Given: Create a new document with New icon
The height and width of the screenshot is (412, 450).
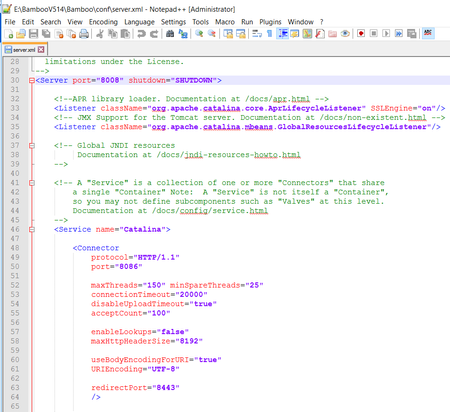Looking at the screenshot, I should [x=9, y=34].
